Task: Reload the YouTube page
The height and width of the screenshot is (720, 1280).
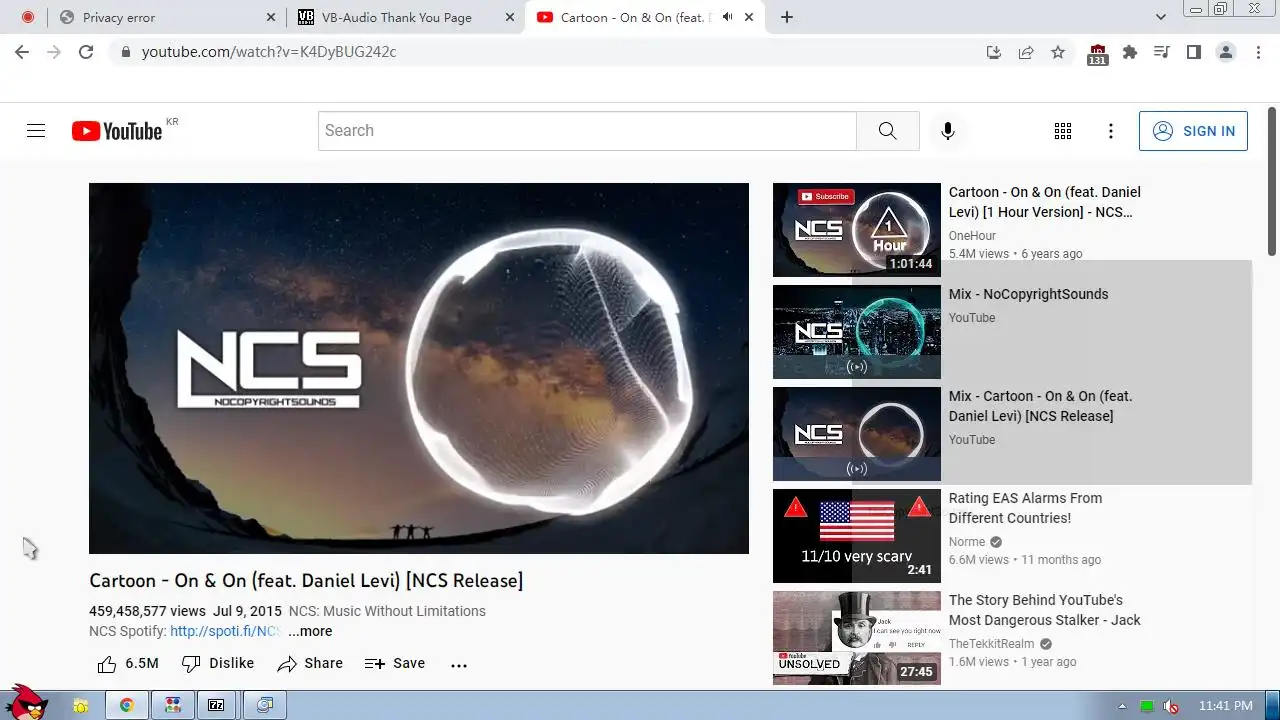Action: pyautogui.click(x=86, y=52)
